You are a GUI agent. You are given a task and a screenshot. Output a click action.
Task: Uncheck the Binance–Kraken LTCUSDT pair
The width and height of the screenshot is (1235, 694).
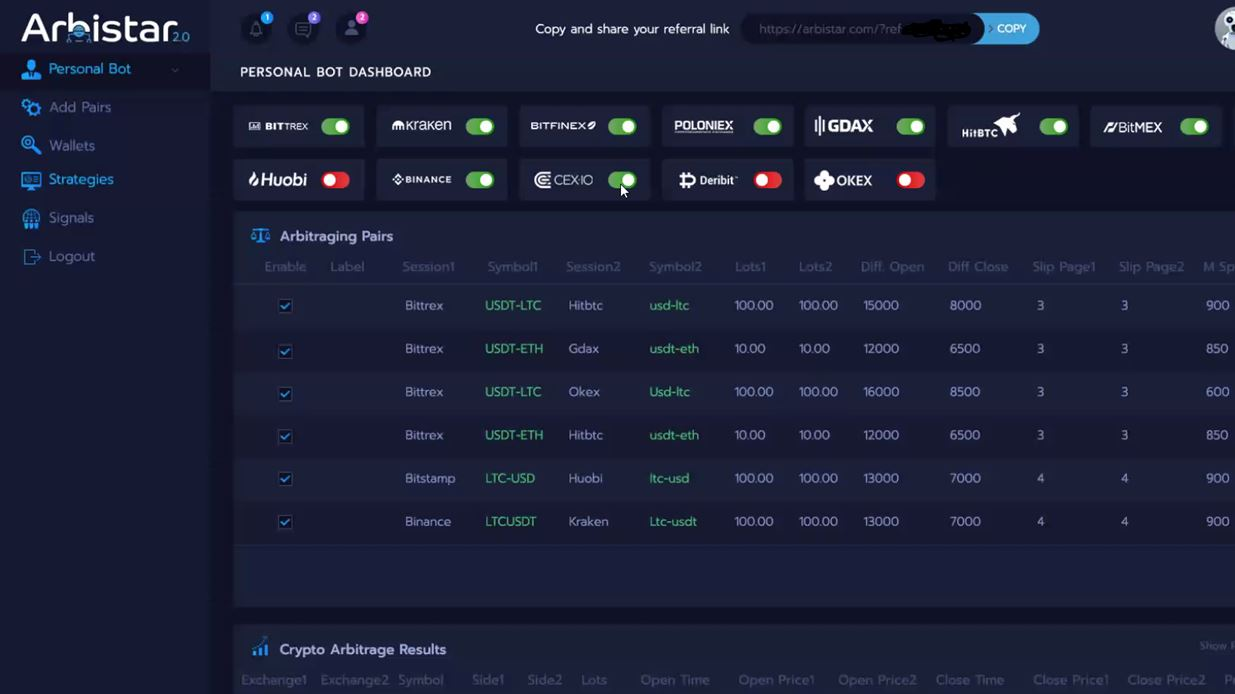pos(285,522)
